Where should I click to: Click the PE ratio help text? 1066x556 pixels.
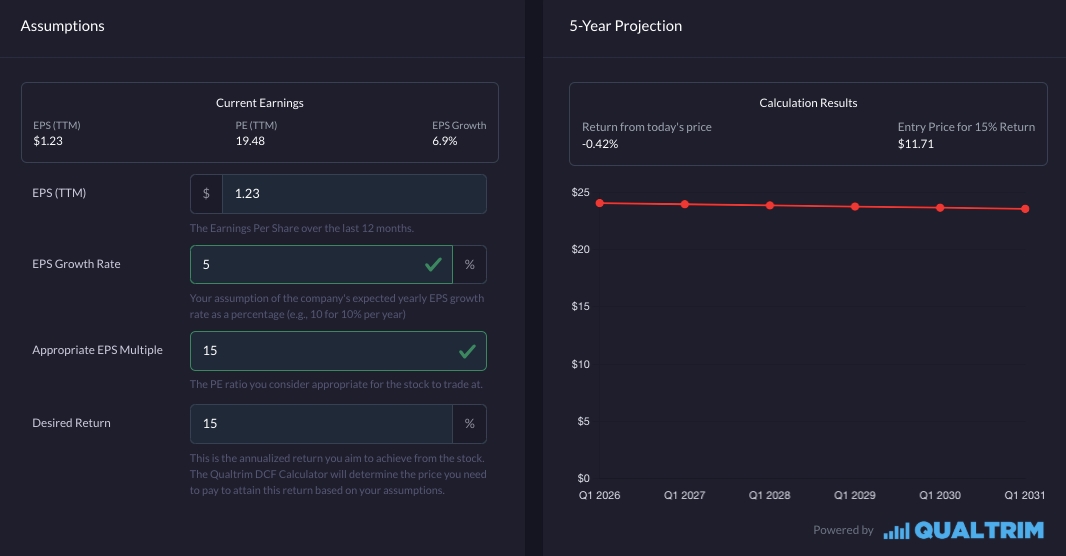(x=337, y=385)
